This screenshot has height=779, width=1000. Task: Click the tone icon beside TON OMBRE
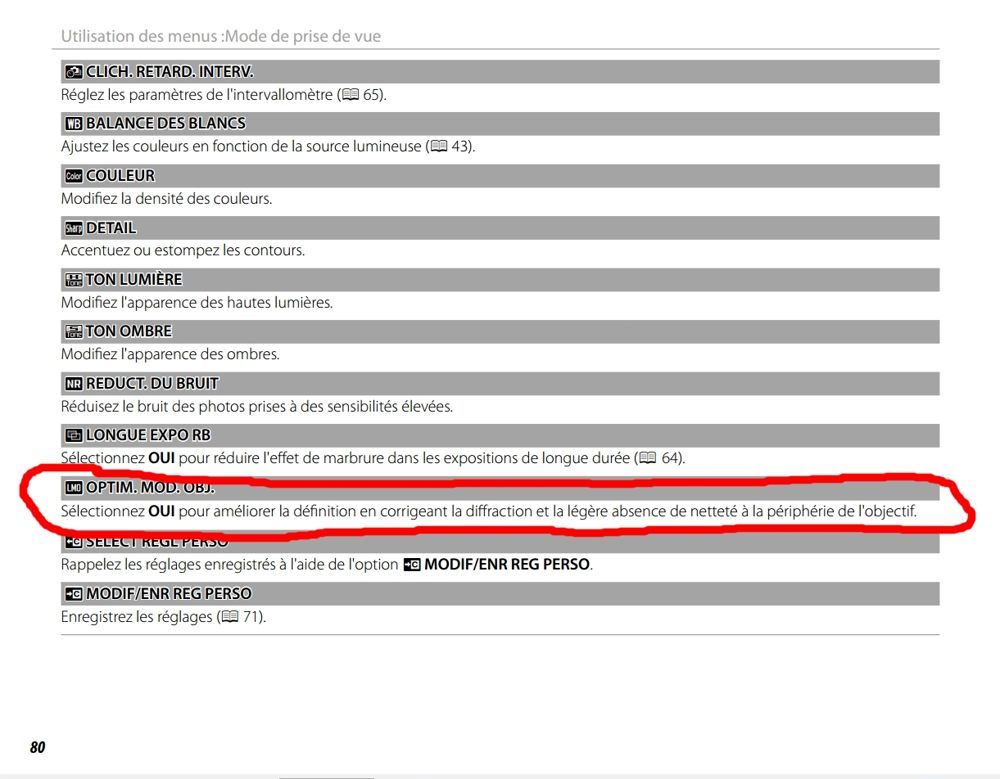coord(73,332)
